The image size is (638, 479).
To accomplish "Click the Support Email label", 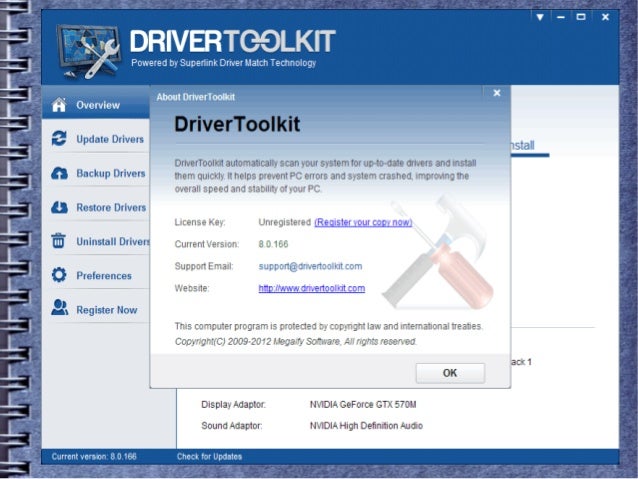I will coord(204,266).
